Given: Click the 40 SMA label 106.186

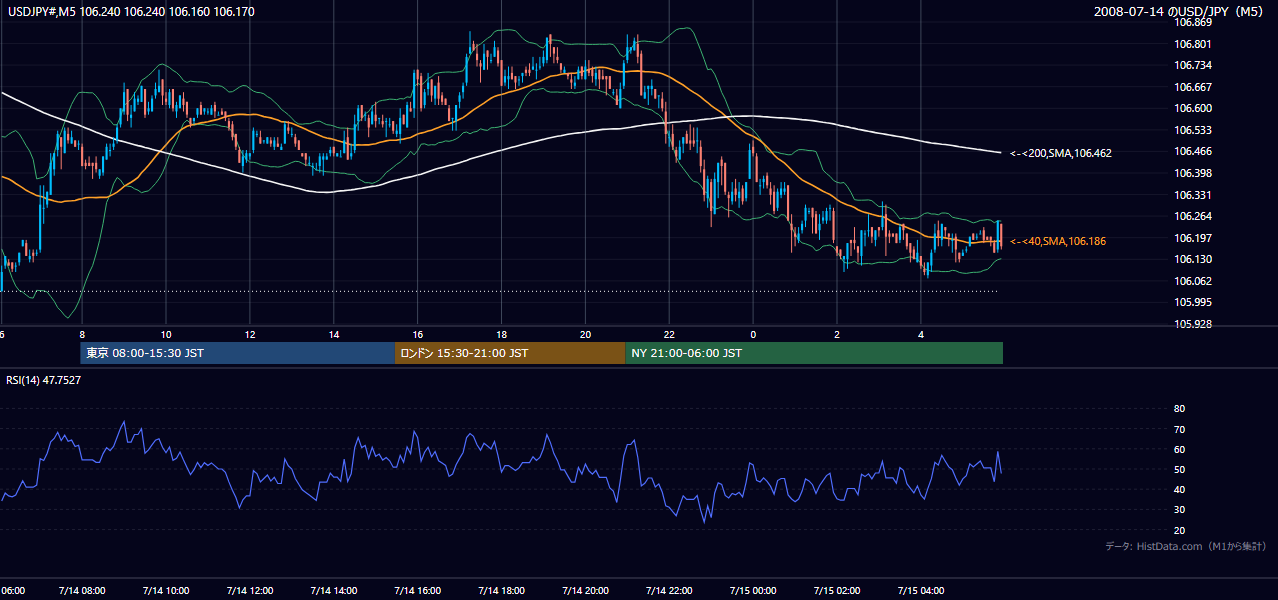Looking at the screenshot, I should point(1058,241).
